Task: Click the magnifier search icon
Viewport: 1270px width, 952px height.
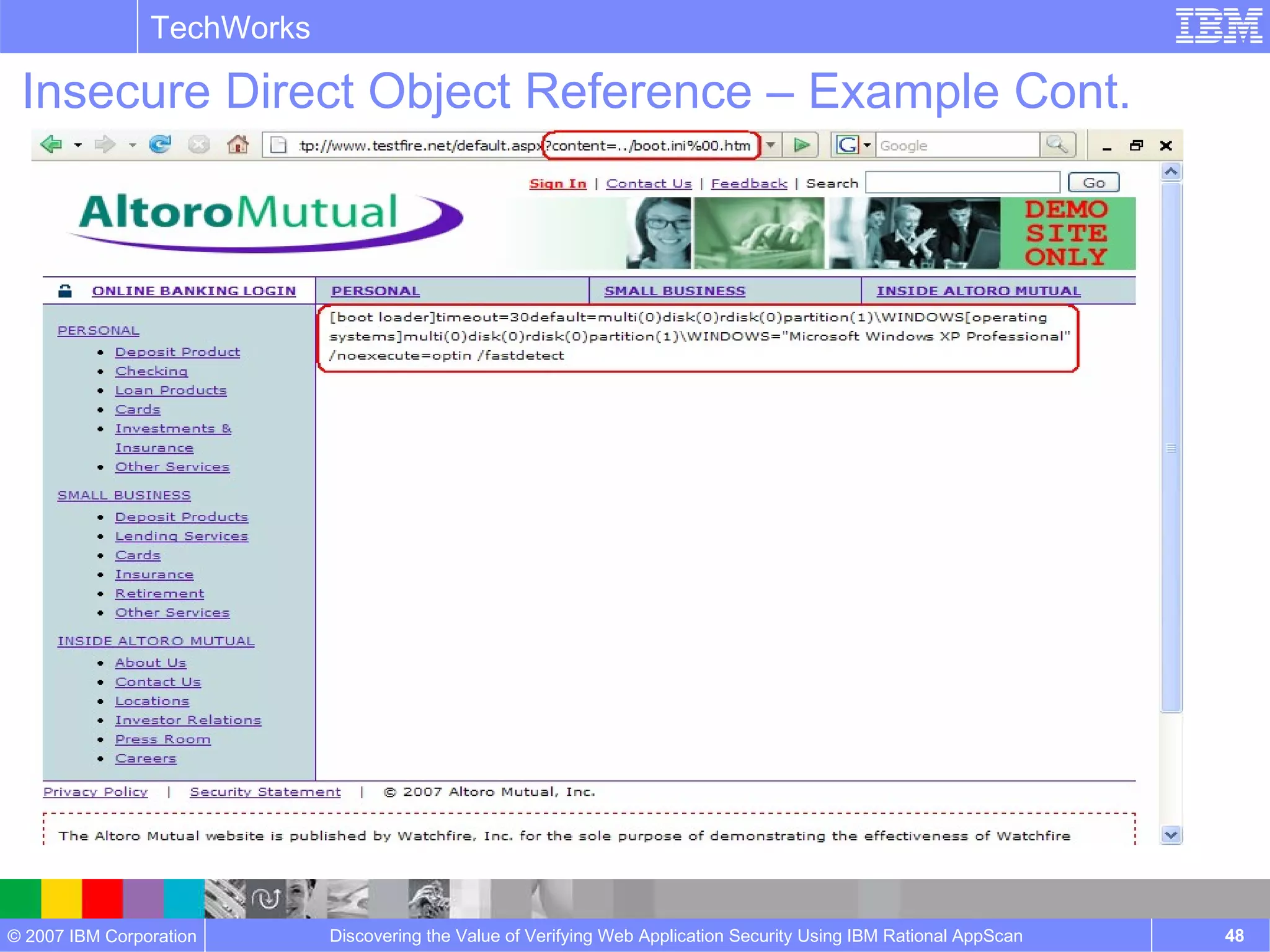Action: [1057, 145]
